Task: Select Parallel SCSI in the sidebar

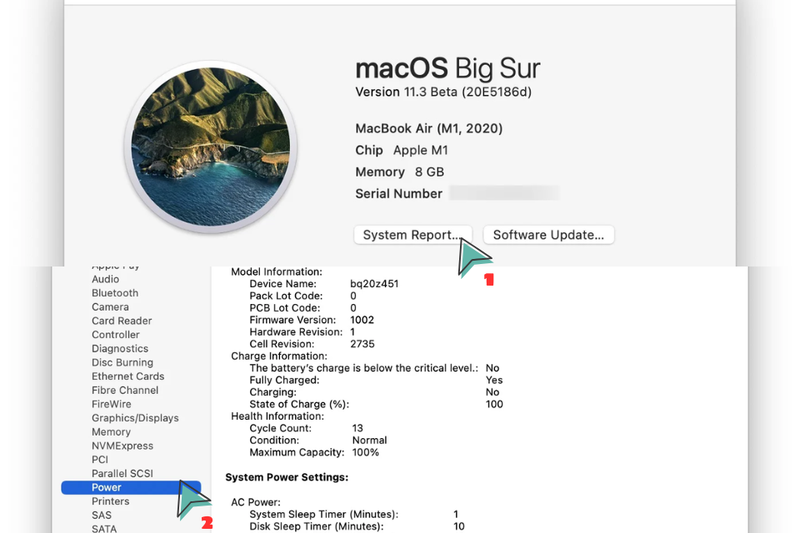Action: tap(122, 473)
